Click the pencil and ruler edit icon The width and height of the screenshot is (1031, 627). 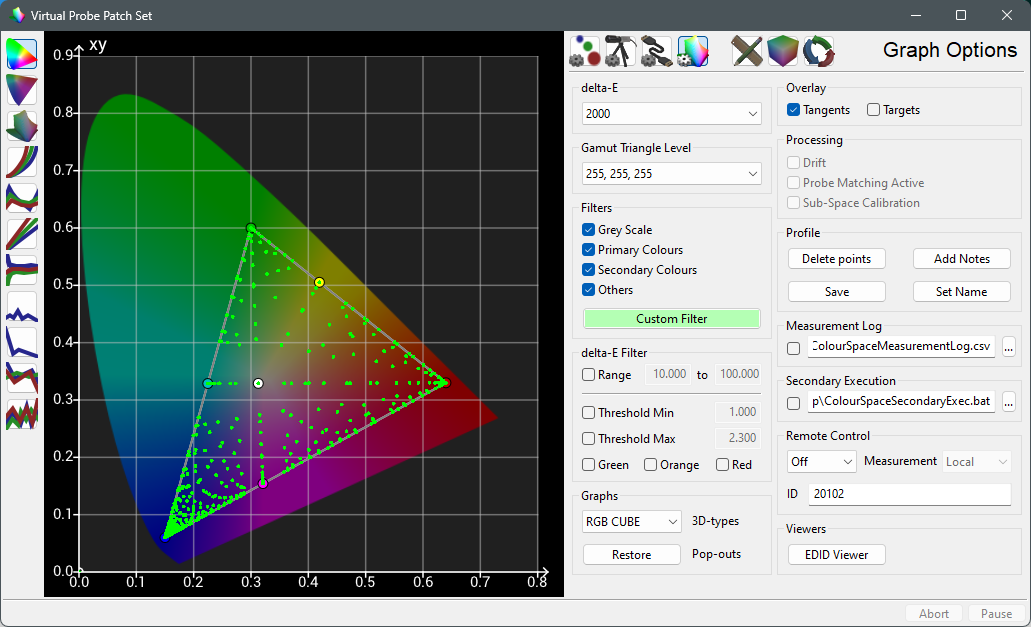point(747,50)
